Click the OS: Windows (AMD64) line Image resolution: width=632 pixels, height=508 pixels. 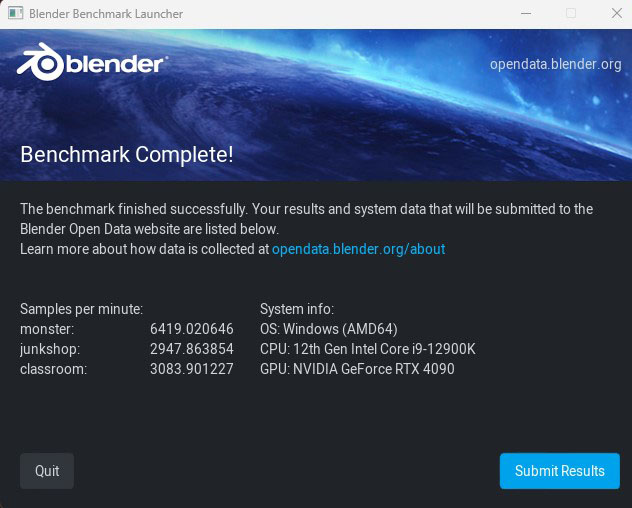click(x=329, y=329)
